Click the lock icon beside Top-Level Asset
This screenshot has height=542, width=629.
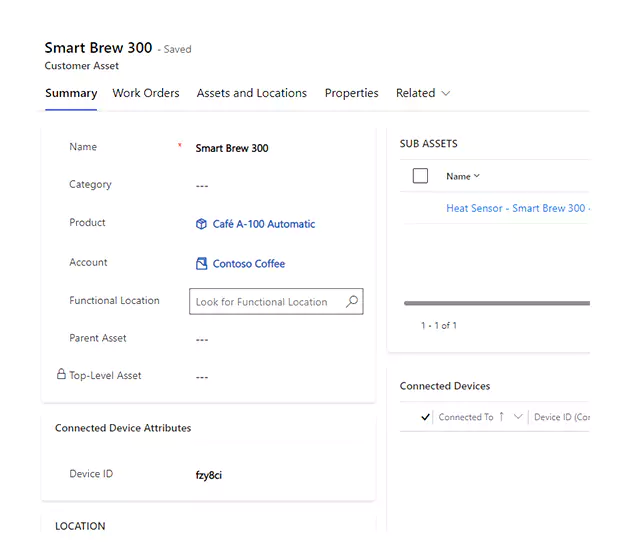pos(61,374)
